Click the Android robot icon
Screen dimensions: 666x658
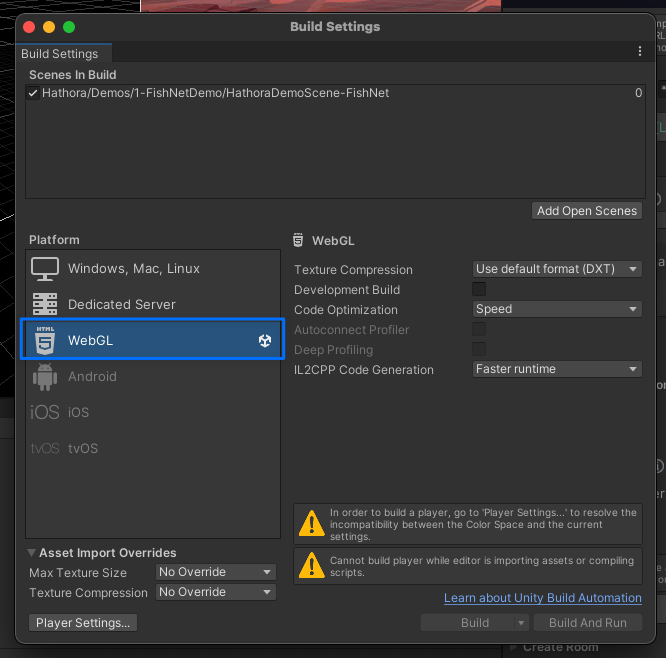pos(45,376)
